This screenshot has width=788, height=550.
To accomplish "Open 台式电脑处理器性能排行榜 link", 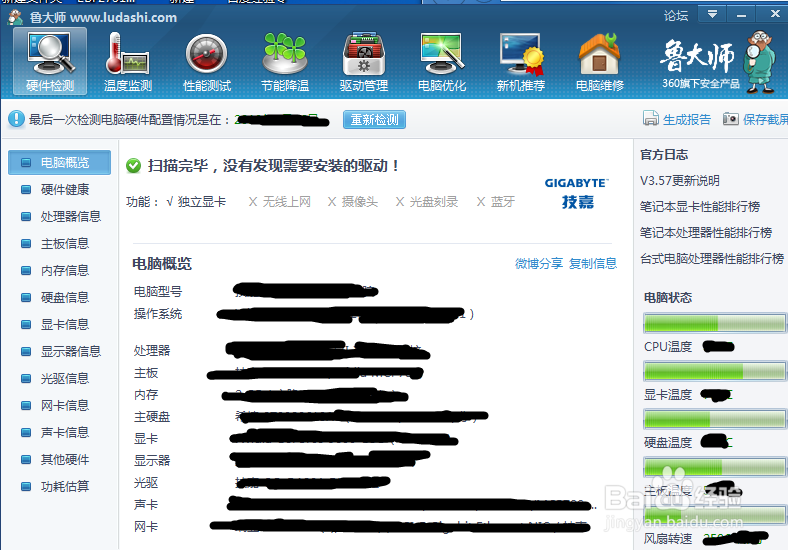I will [712, 259].
